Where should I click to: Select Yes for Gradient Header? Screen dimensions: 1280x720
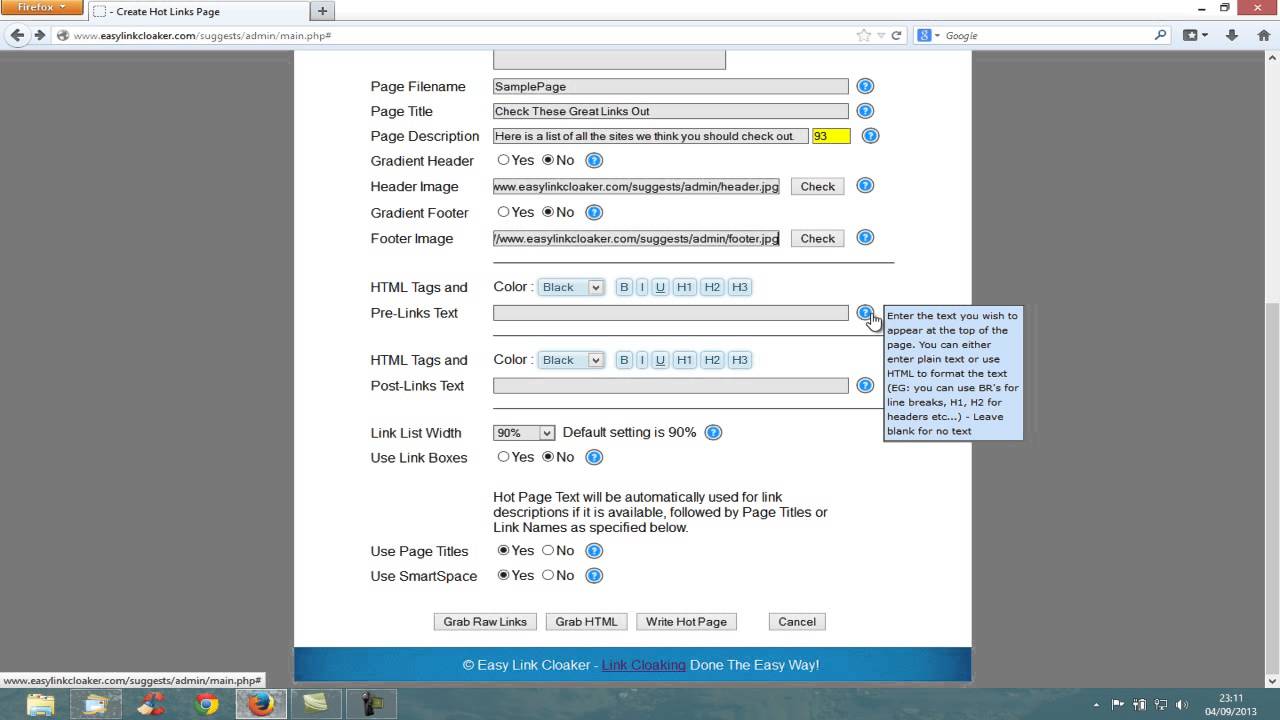point(504,160)
